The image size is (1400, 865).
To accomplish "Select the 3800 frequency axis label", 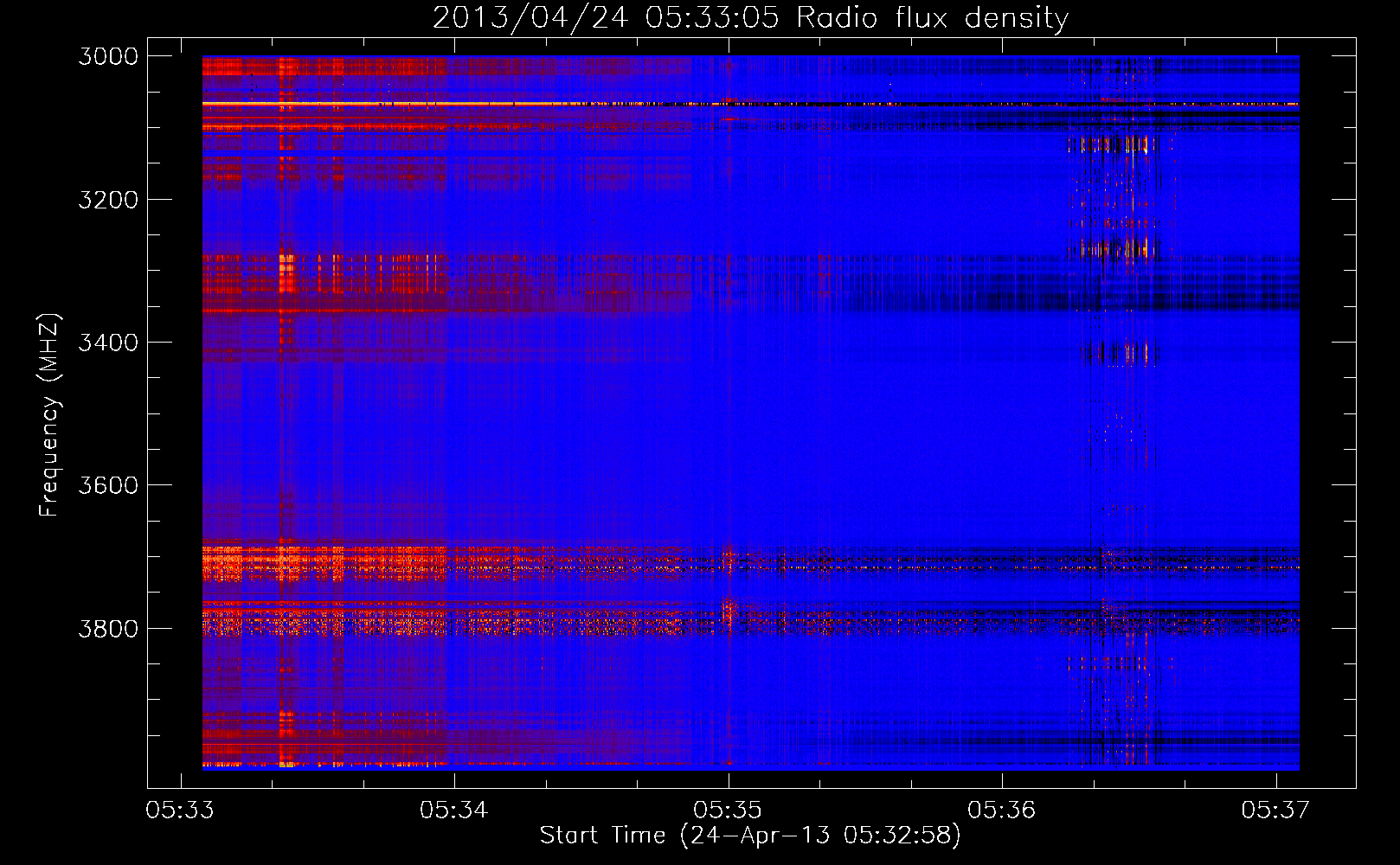I will 108,629.
